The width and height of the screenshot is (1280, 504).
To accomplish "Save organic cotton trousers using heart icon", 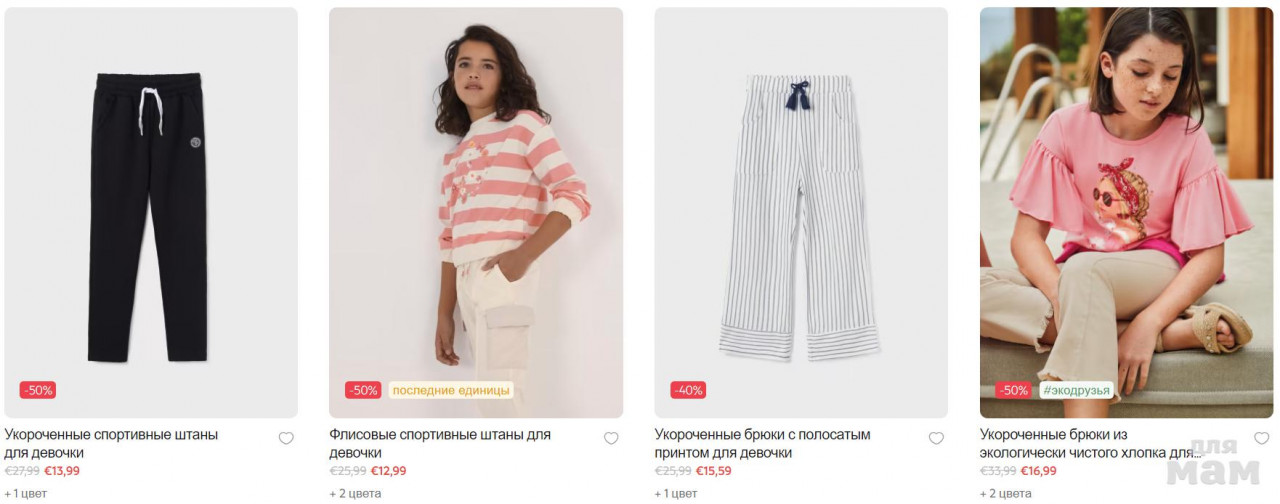I will 1261,438.
